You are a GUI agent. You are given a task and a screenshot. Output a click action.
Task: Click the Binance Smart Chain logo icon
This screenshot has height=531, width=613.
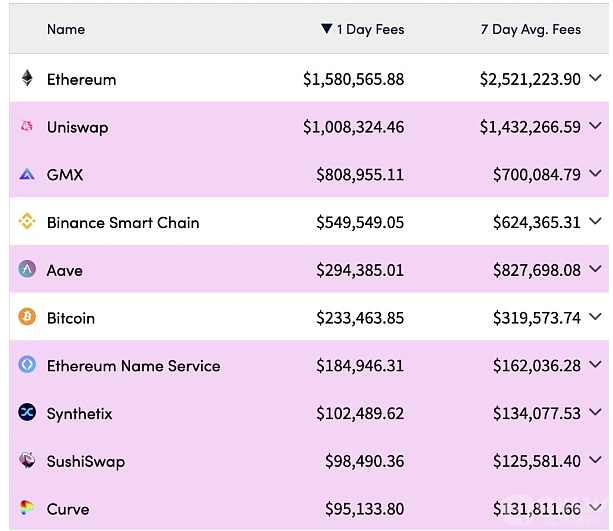[x=27, y=221]
